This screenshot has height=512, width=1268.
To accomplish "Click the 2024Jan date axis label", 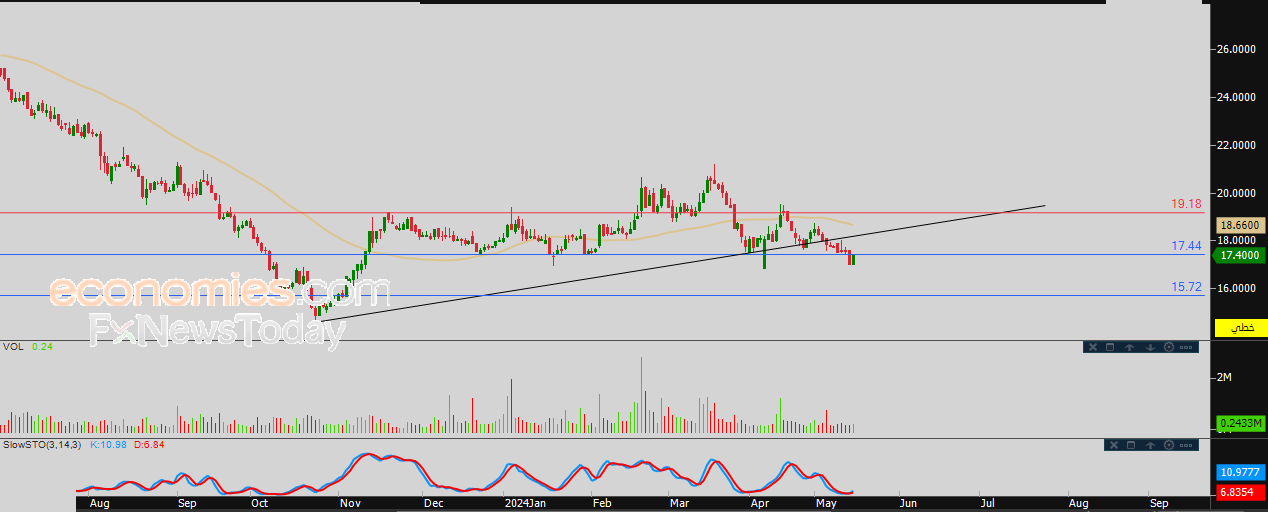I will [x=524, y=503].
